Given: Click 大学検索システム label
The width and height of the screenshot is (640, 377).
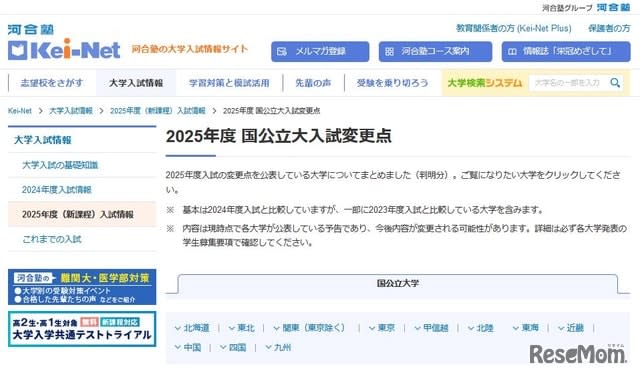Looking at the screenshot, I should 484,83.
